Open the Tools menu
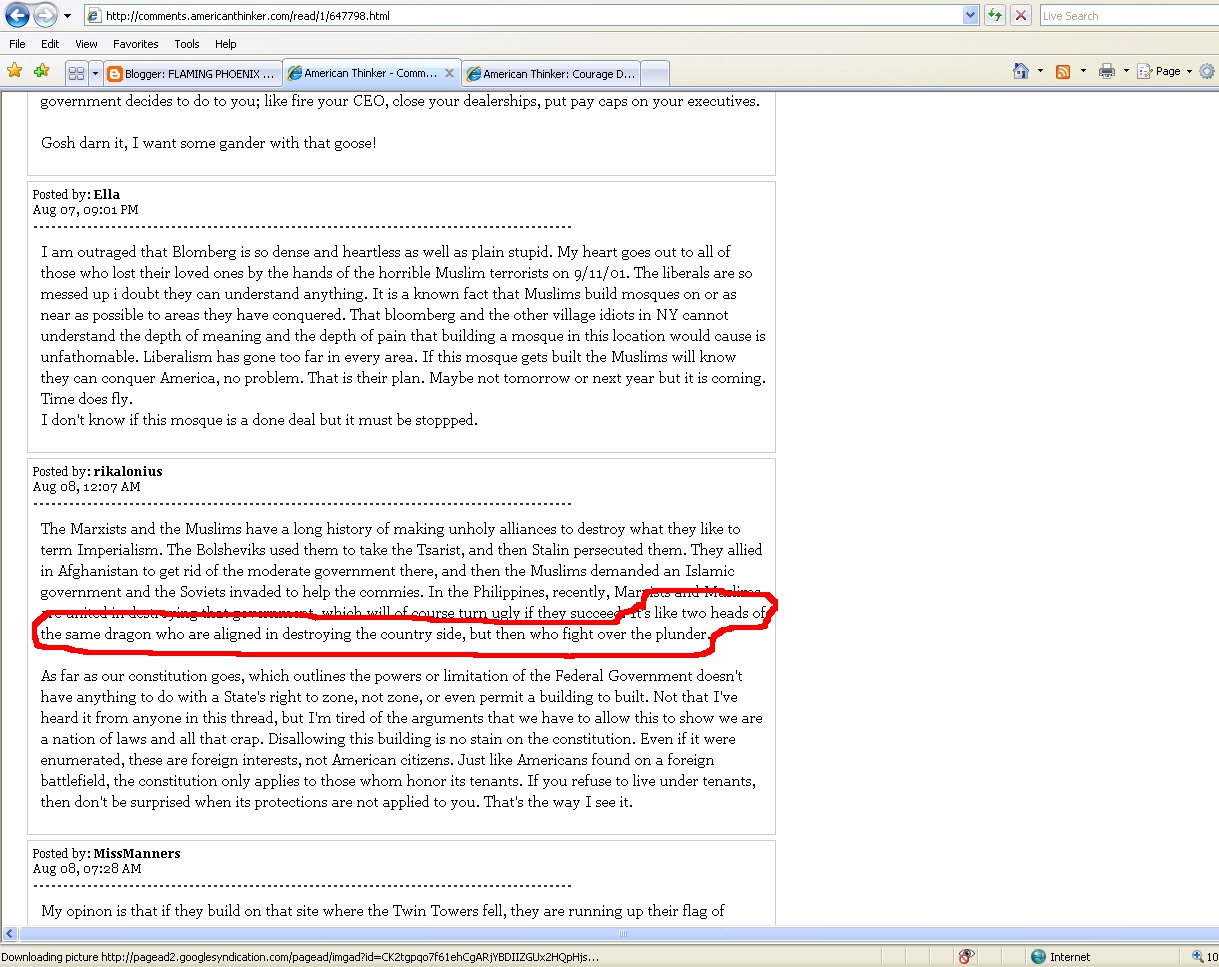1219x967 pixels. coord(187,44)
